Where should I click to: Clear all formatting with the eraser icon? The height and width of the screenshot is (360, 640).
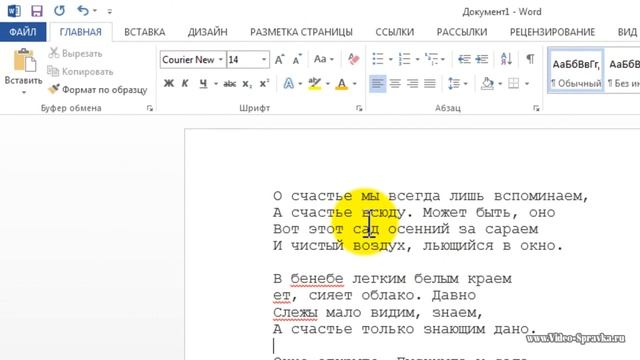click(353, 60)
